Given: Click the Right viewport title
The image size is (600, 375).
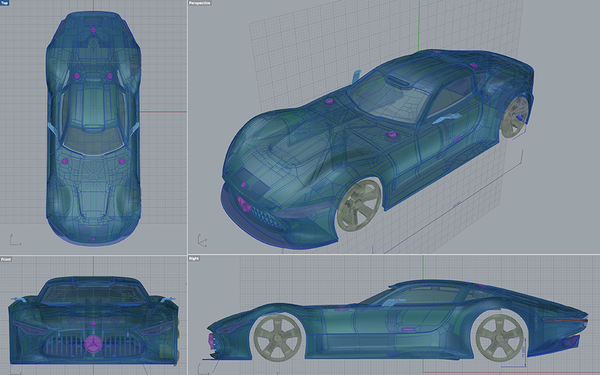Looking at the screenshot, I should 194,259.
